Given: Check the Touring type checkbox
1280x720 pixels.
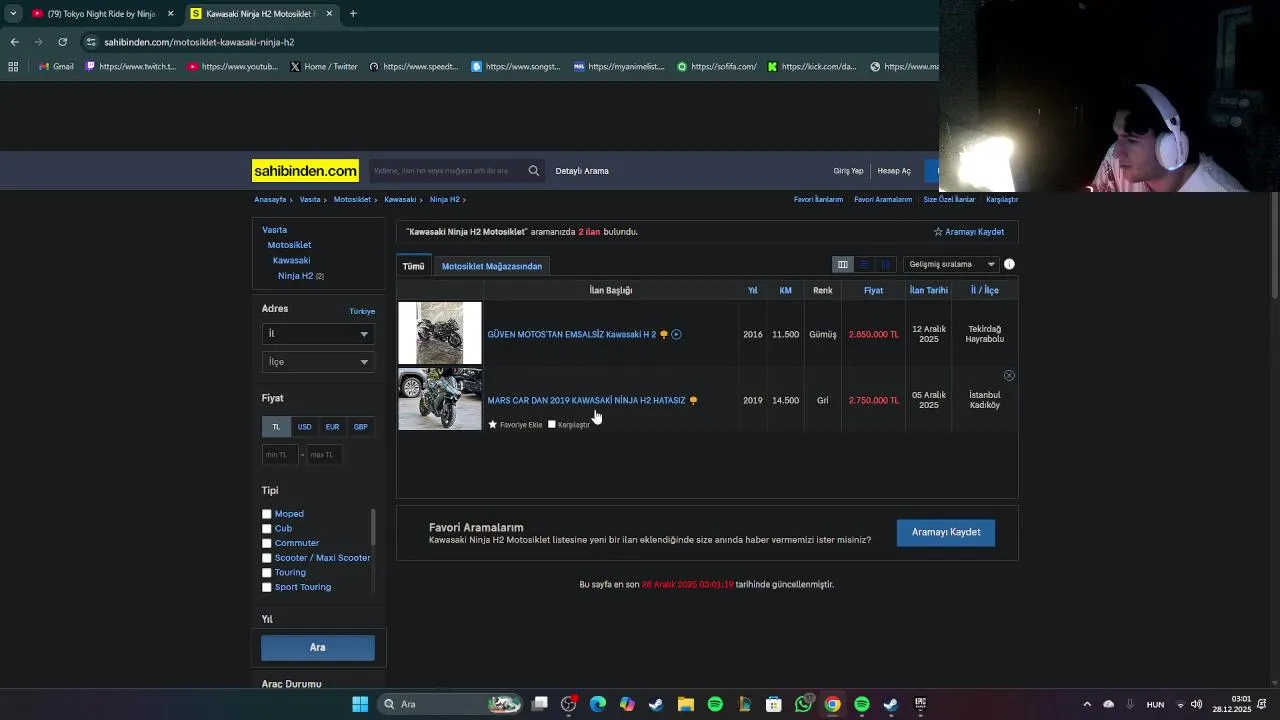Looking at the screenshot, I should [x=267, y=572].
